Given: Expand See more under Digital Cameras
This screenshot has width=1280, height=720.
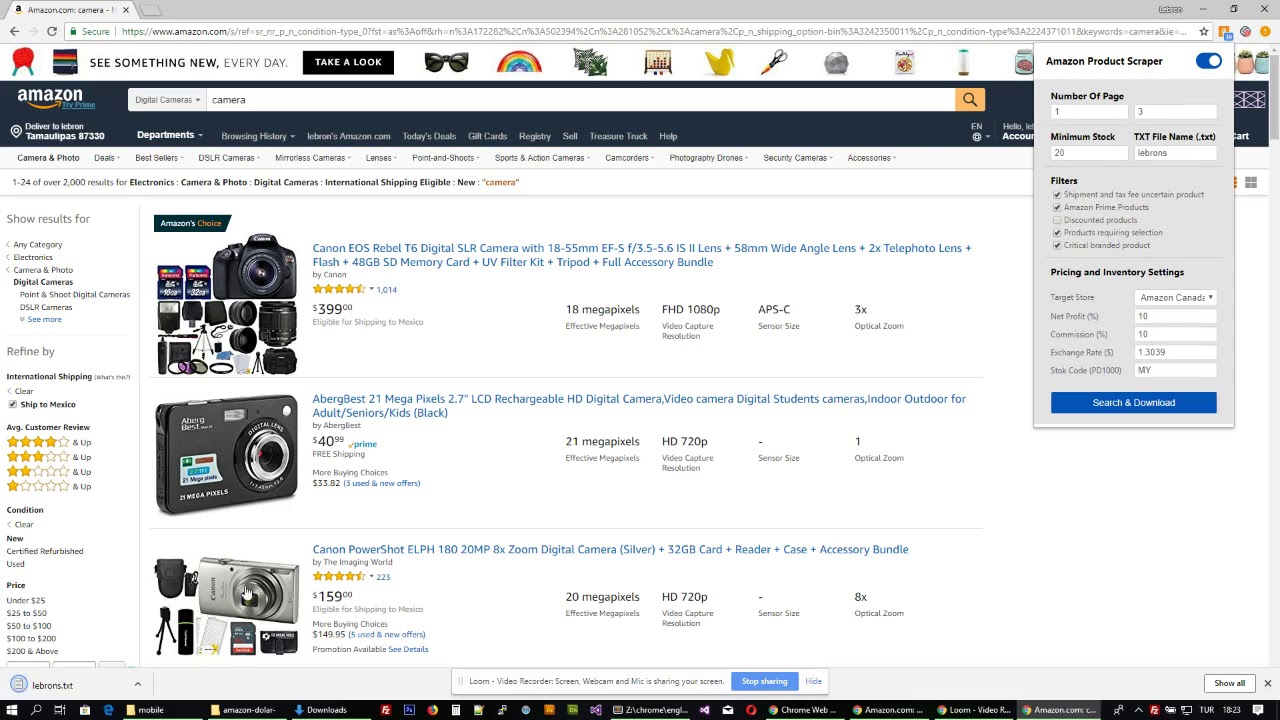Looking at the screenshot, I should coord(44,318).
